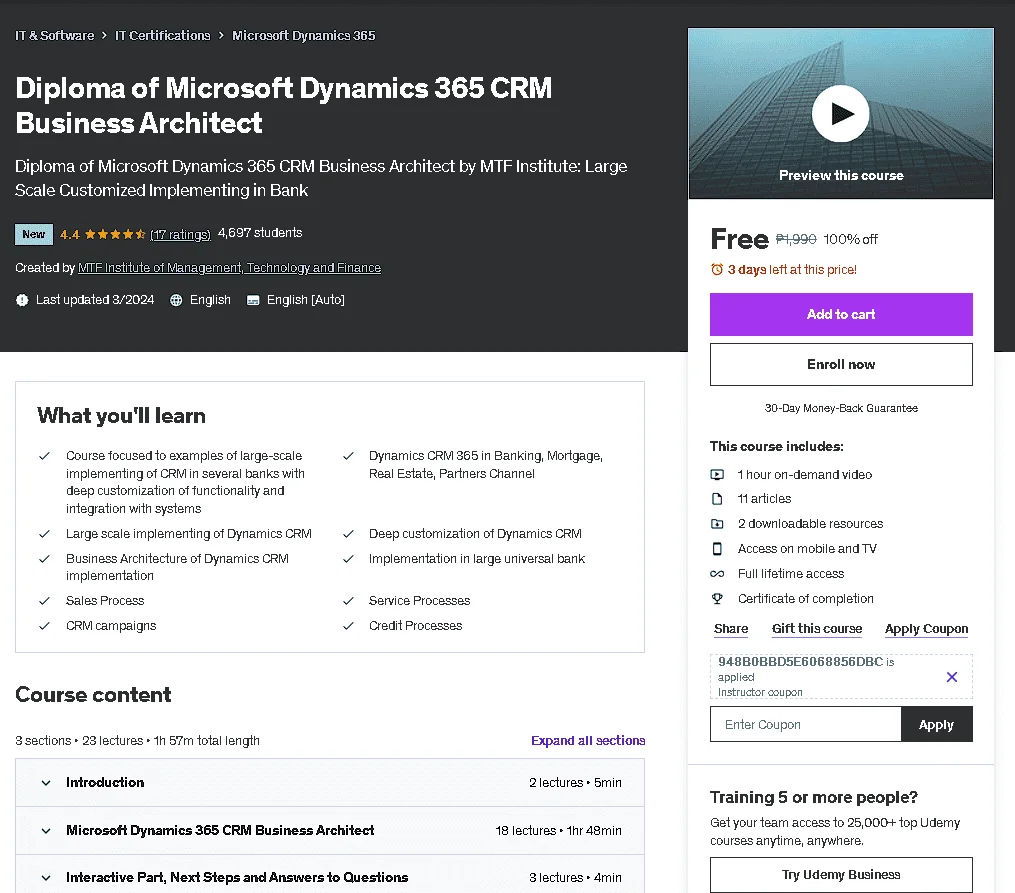
Task: Click the lifetime access infinity icon
Action: point(717,574)
